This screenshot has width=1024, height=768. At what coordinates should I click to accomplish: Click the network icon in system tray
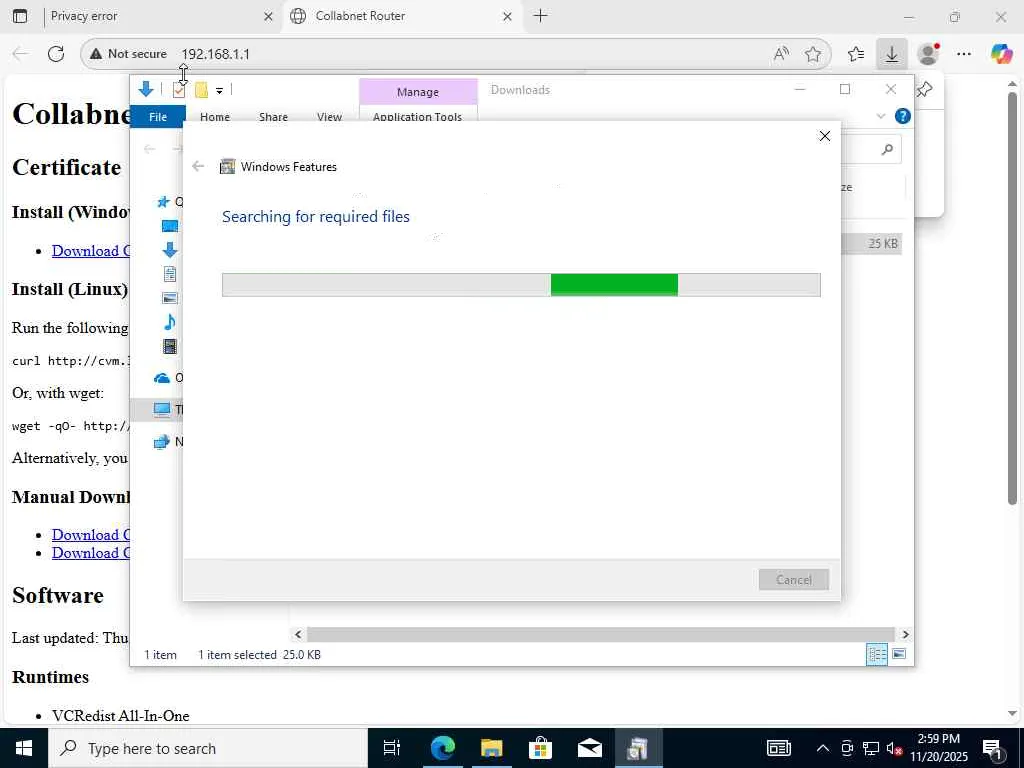(x=871, y=748)
